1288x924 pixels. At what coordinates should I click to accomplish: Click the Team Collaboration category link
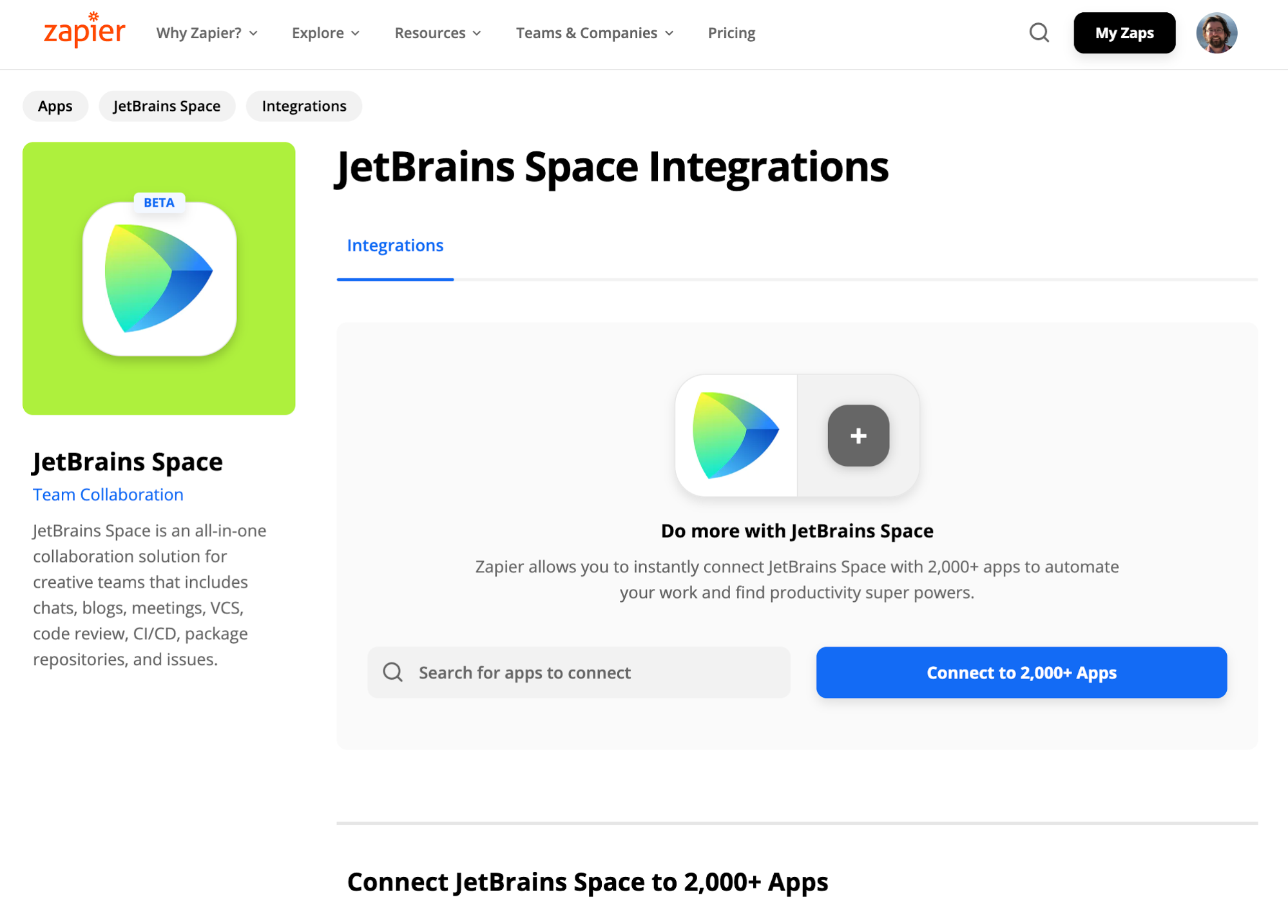[x=108, y=494]
